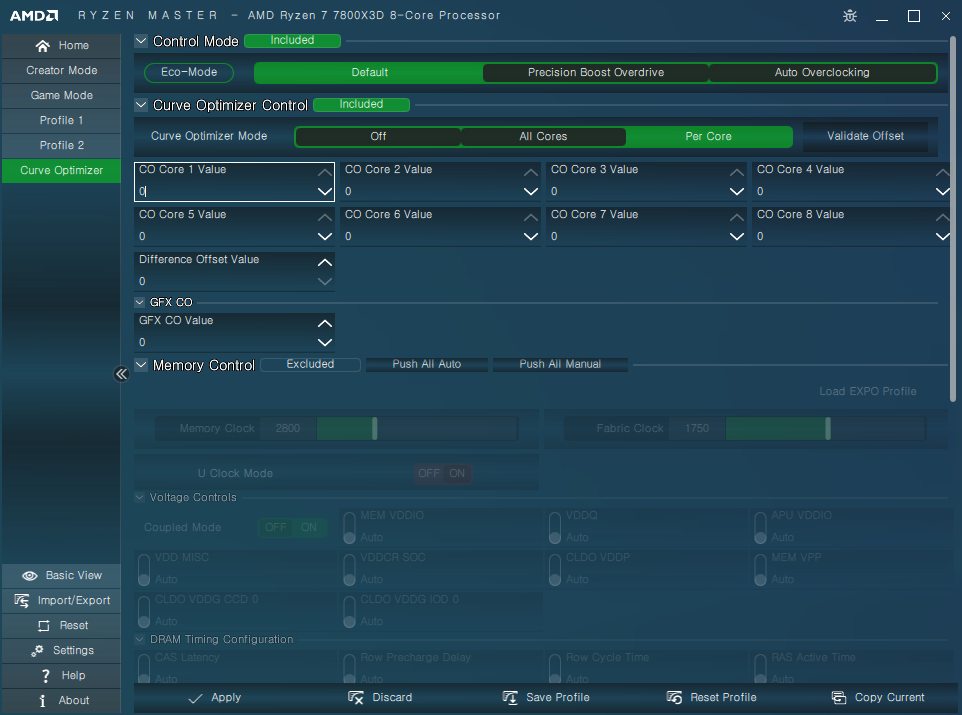Increase GFX CO Value with up arrow
Screen dimensions: 962x715
[x=325, y=323]
